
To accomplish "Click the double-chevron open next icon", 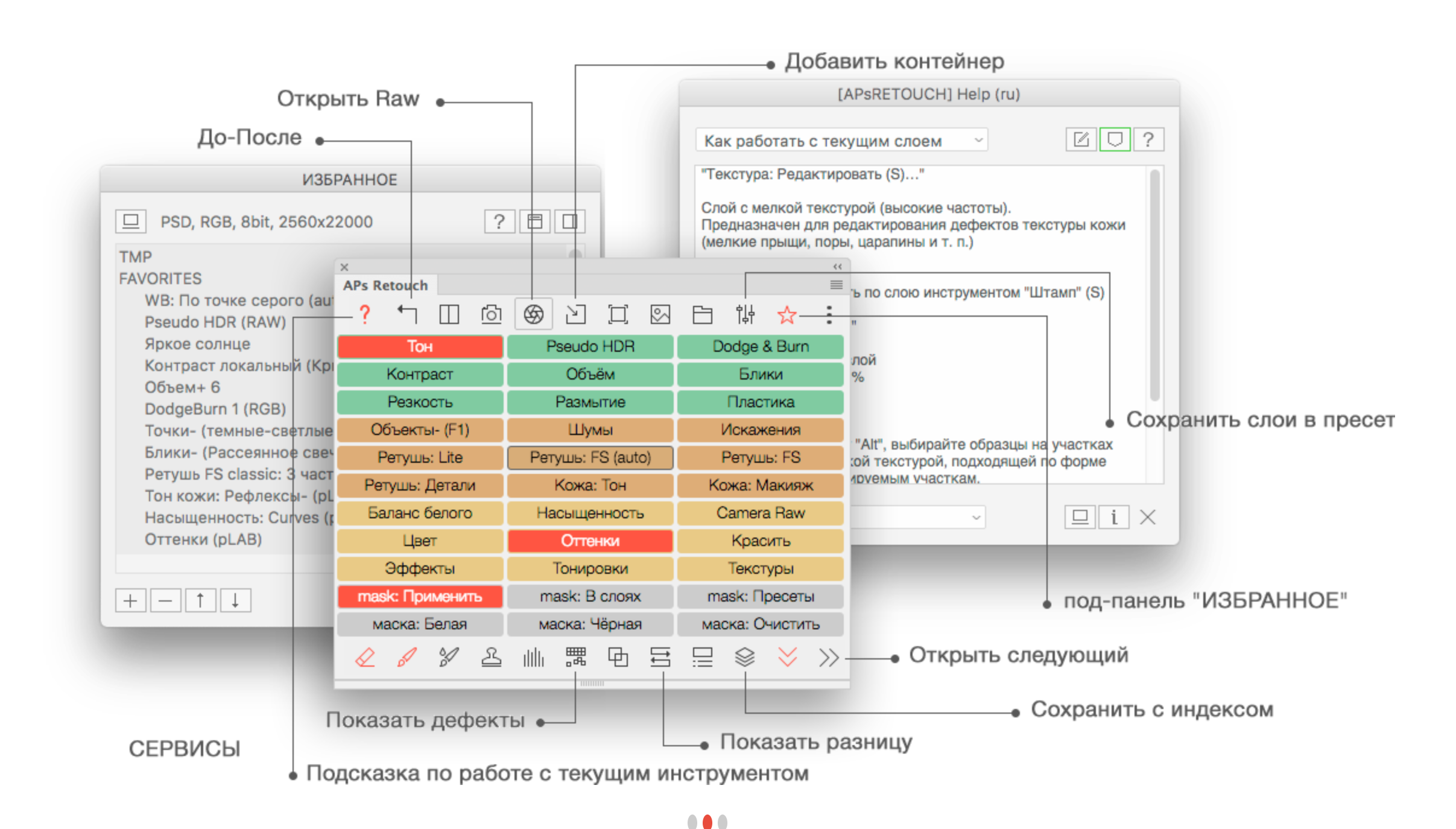I will pyautogui.click(x=829, y=657).
